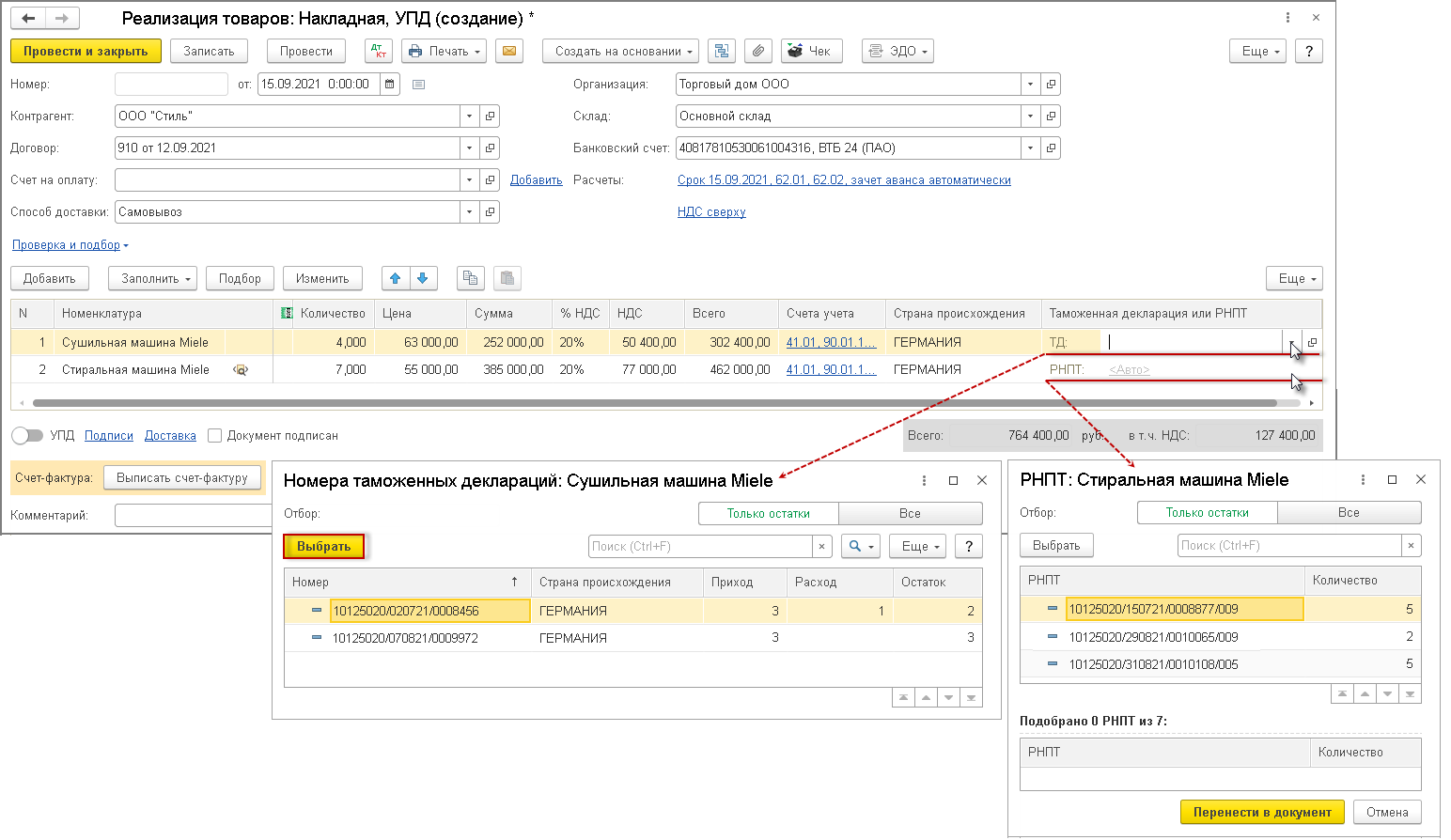This screenshot has width=1451, height=840.
Task: Select Только остатки filter in РНПТ window
Action: click(x=1208, y=512)
